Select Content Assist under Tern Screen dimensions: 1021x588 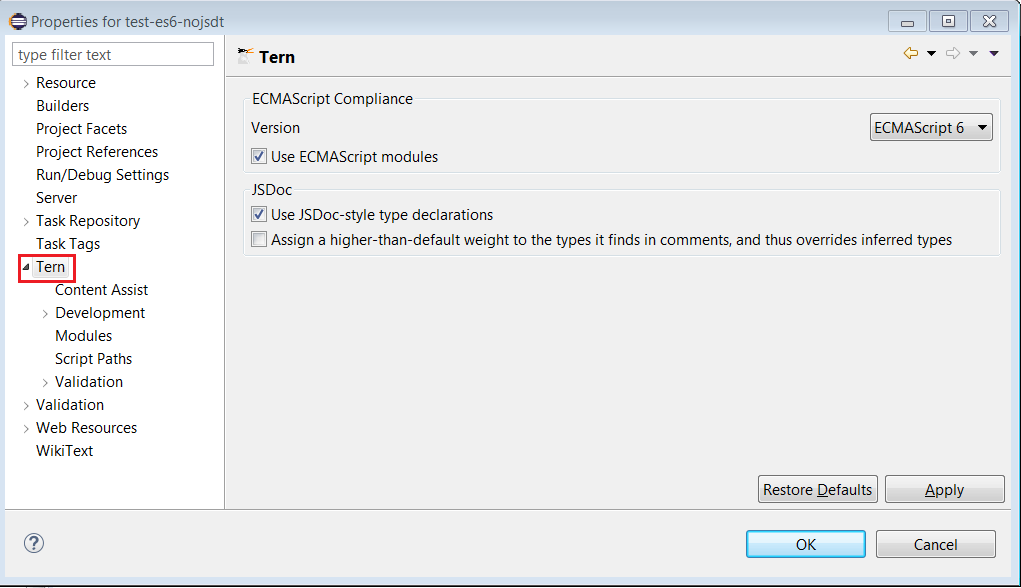click(x=101, y=290)
